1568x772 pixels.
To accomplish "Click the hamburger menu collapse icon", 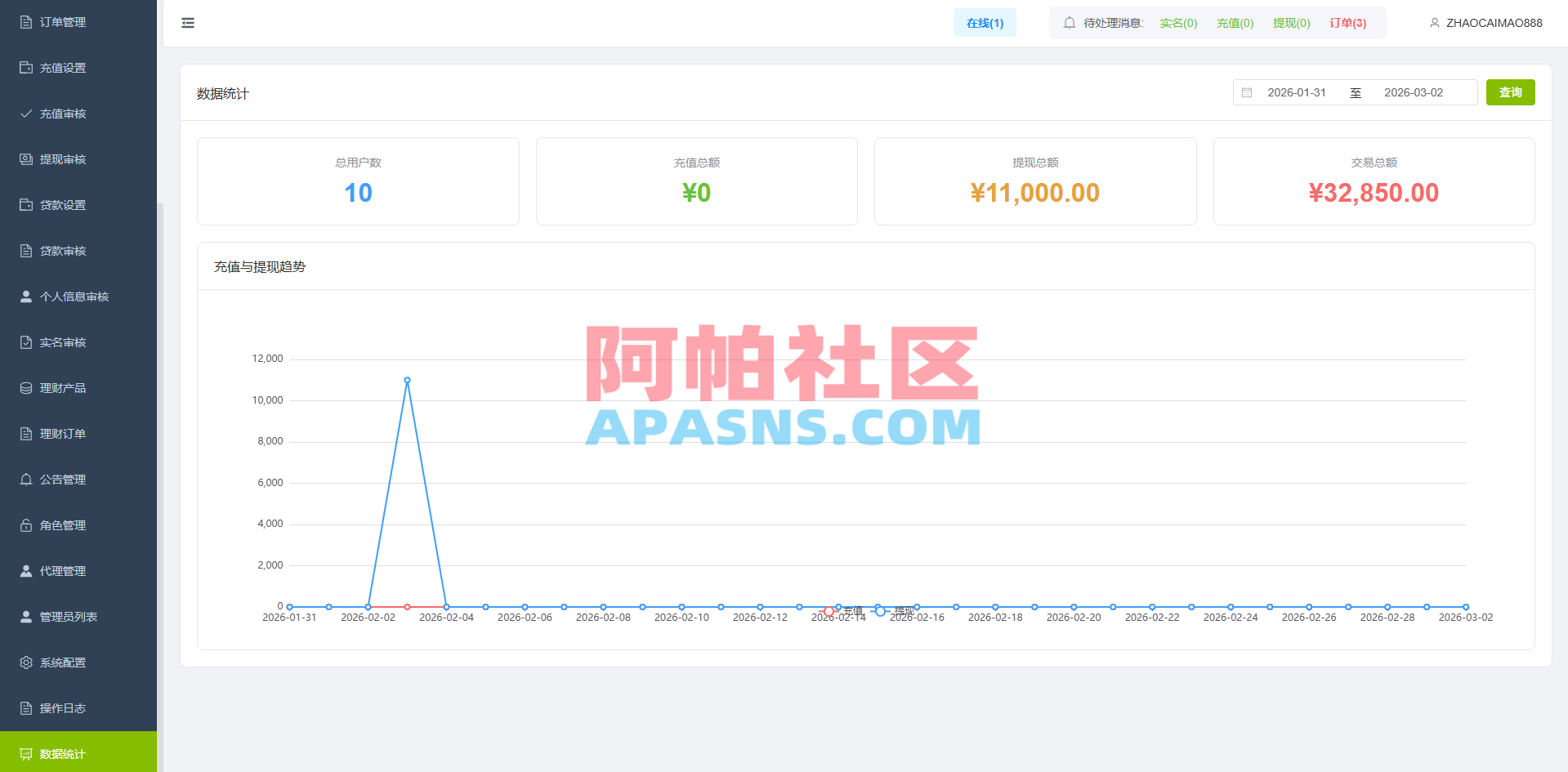I will [x=188, y=23].
